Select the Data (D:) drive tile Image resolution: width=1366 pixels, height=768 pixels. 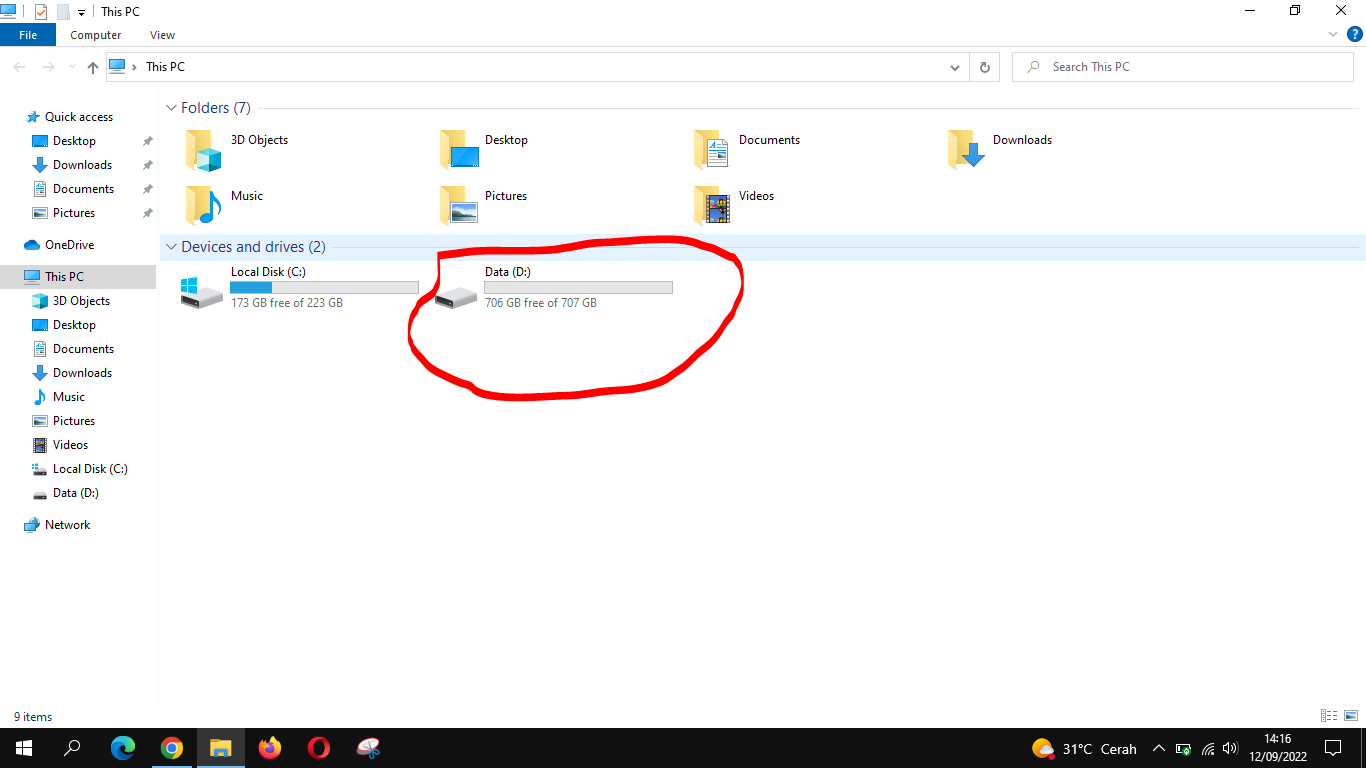click(x=553, y=288)
